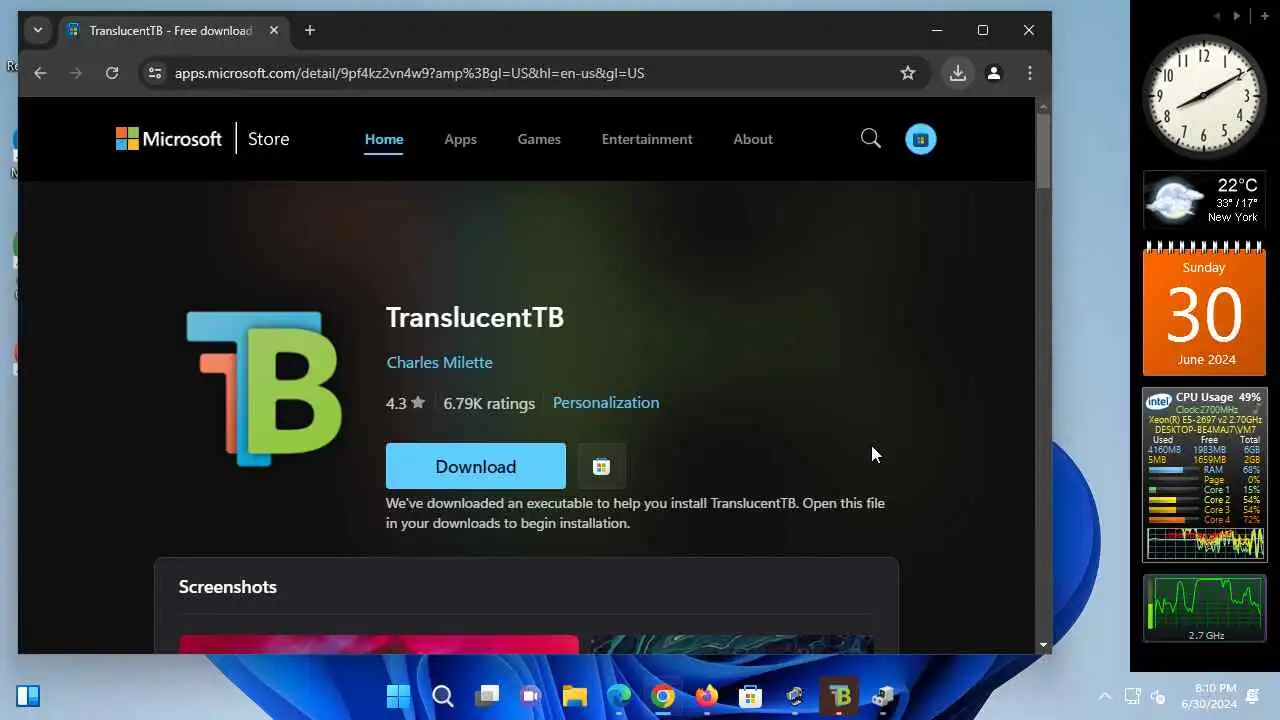Click the forward navigation arrow
The image size is (1280, 720).
click(76, 73)
